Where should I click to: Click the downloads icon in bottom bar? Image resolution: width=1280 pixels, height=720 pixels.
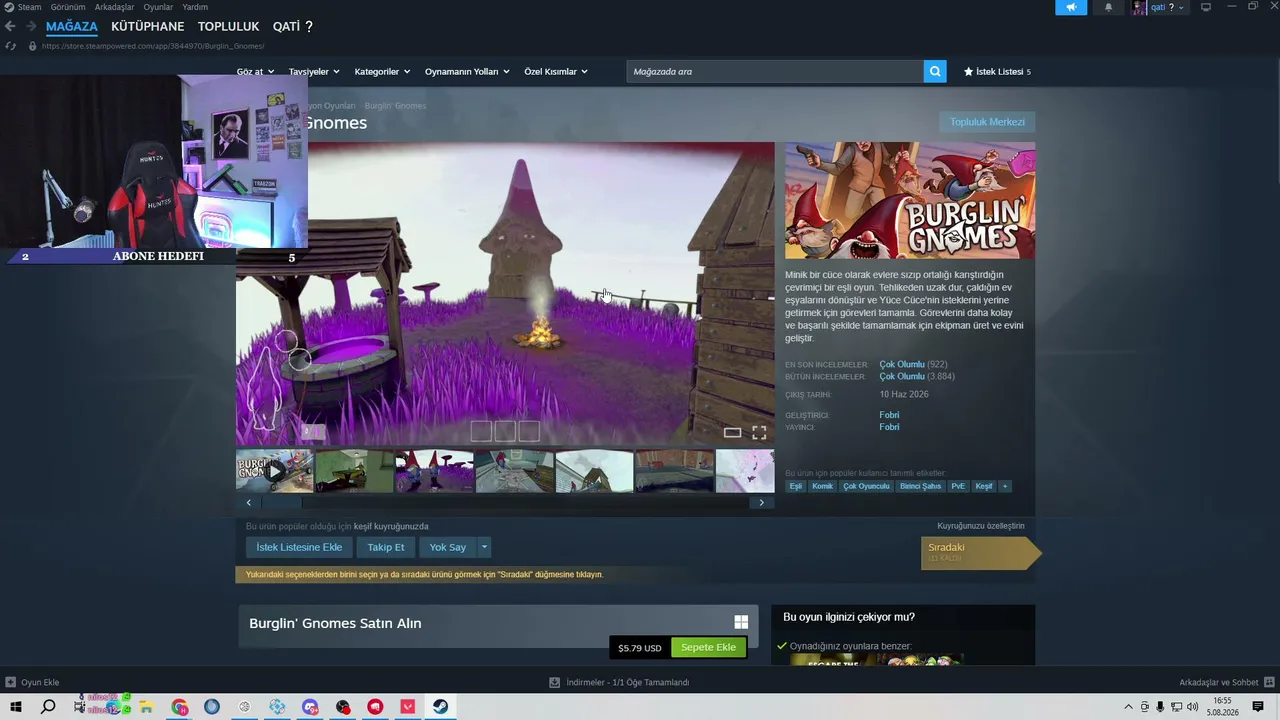click(x=554, y=682)
